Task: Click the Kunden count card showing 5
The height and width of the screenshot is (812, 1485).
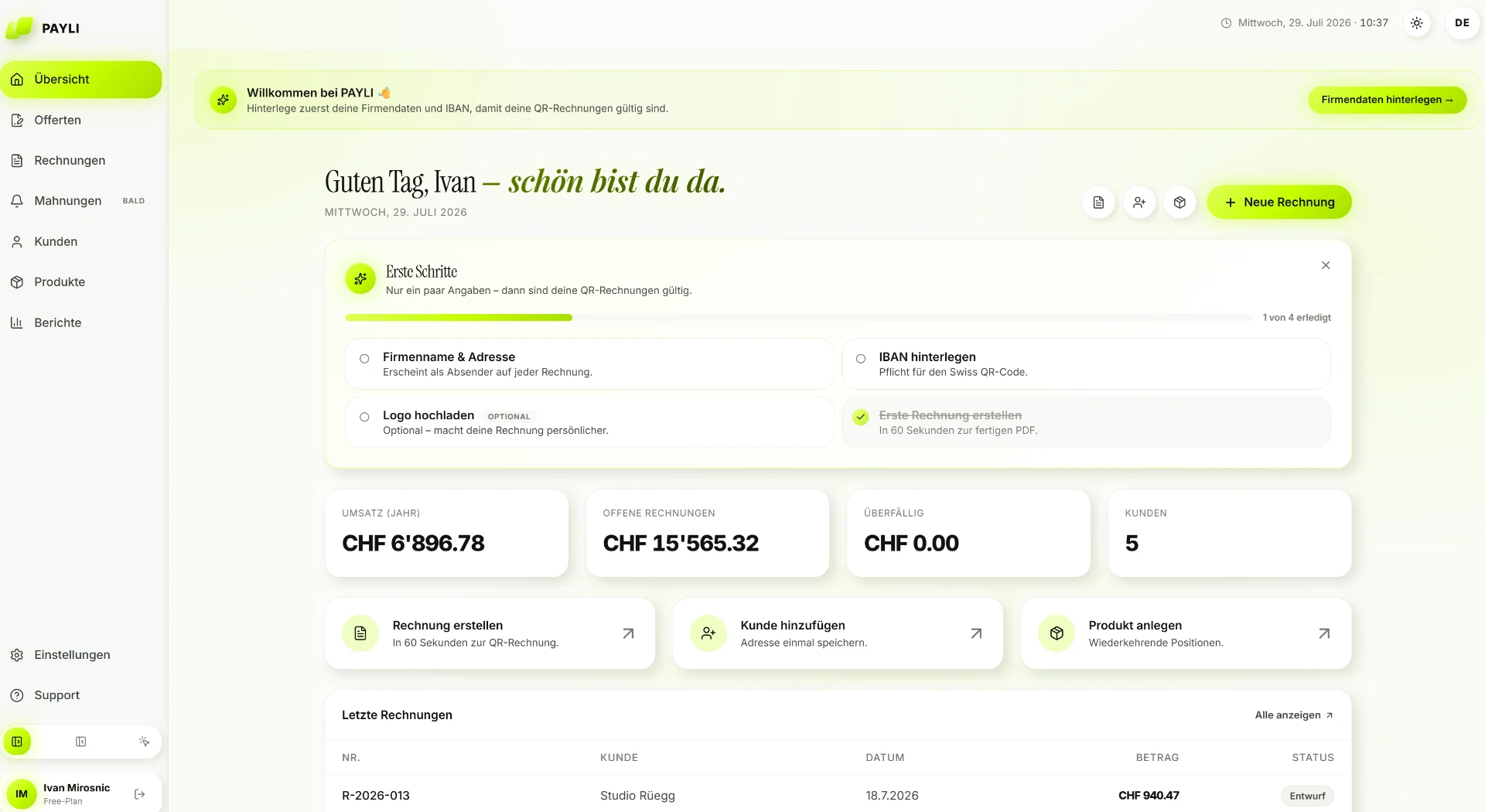Action: 1230,533
